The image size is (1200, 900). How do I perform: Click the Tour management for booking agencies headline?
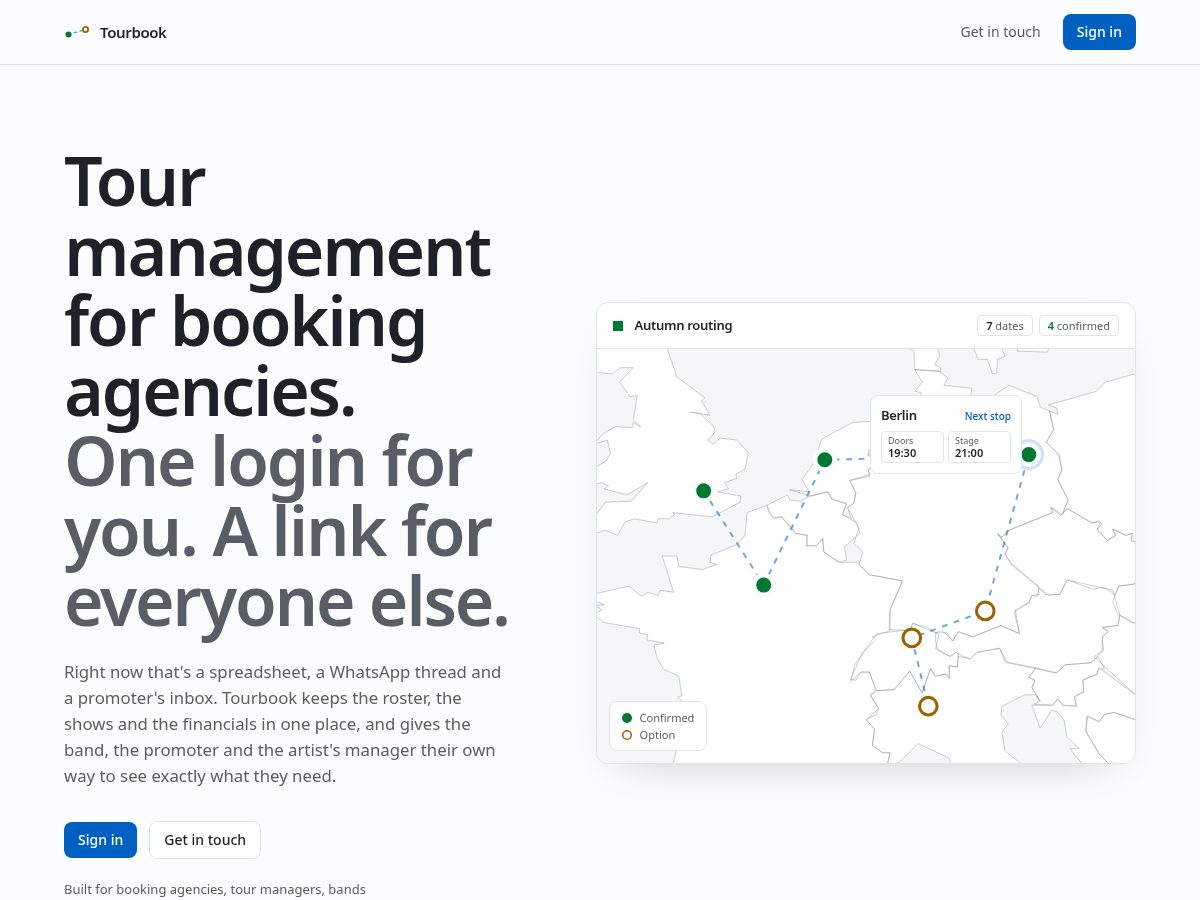pyautogui.click(x=277, y=287)
